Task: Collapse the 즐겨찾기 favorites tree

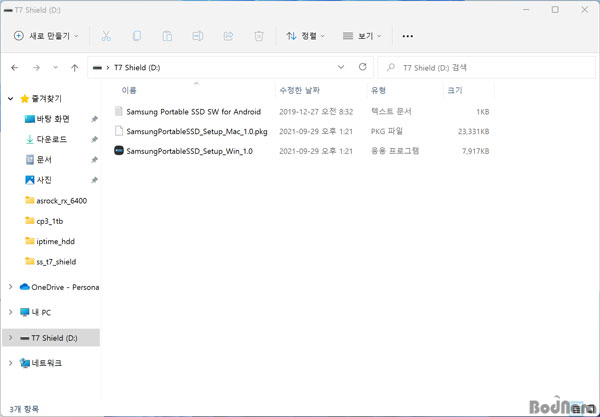Action: coord(11,99)
